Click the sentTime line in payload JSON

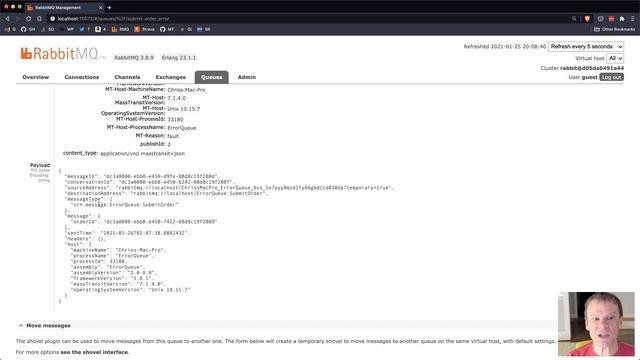click(127, 233)
